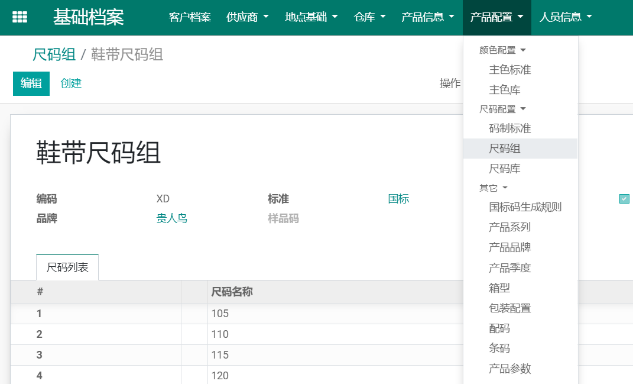Open the 贵人鸟 brand link
This screenshot has width=633, height=384.
click(x=172, y=218)
